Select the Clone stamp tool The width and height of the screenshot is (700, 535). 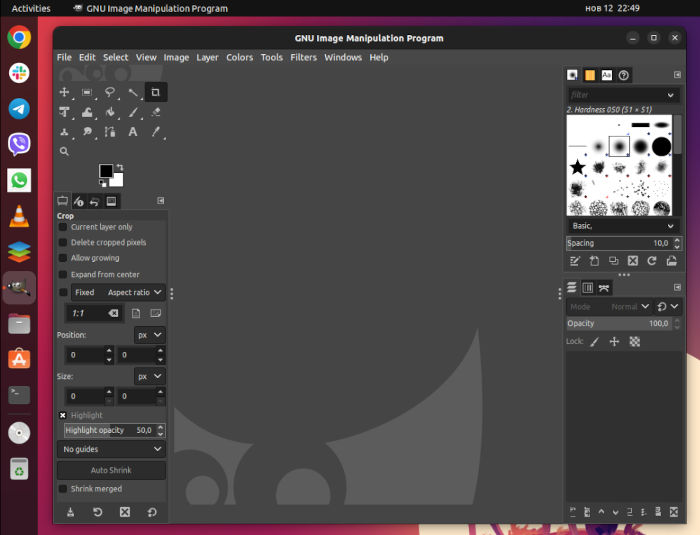[x=64, y=132]
